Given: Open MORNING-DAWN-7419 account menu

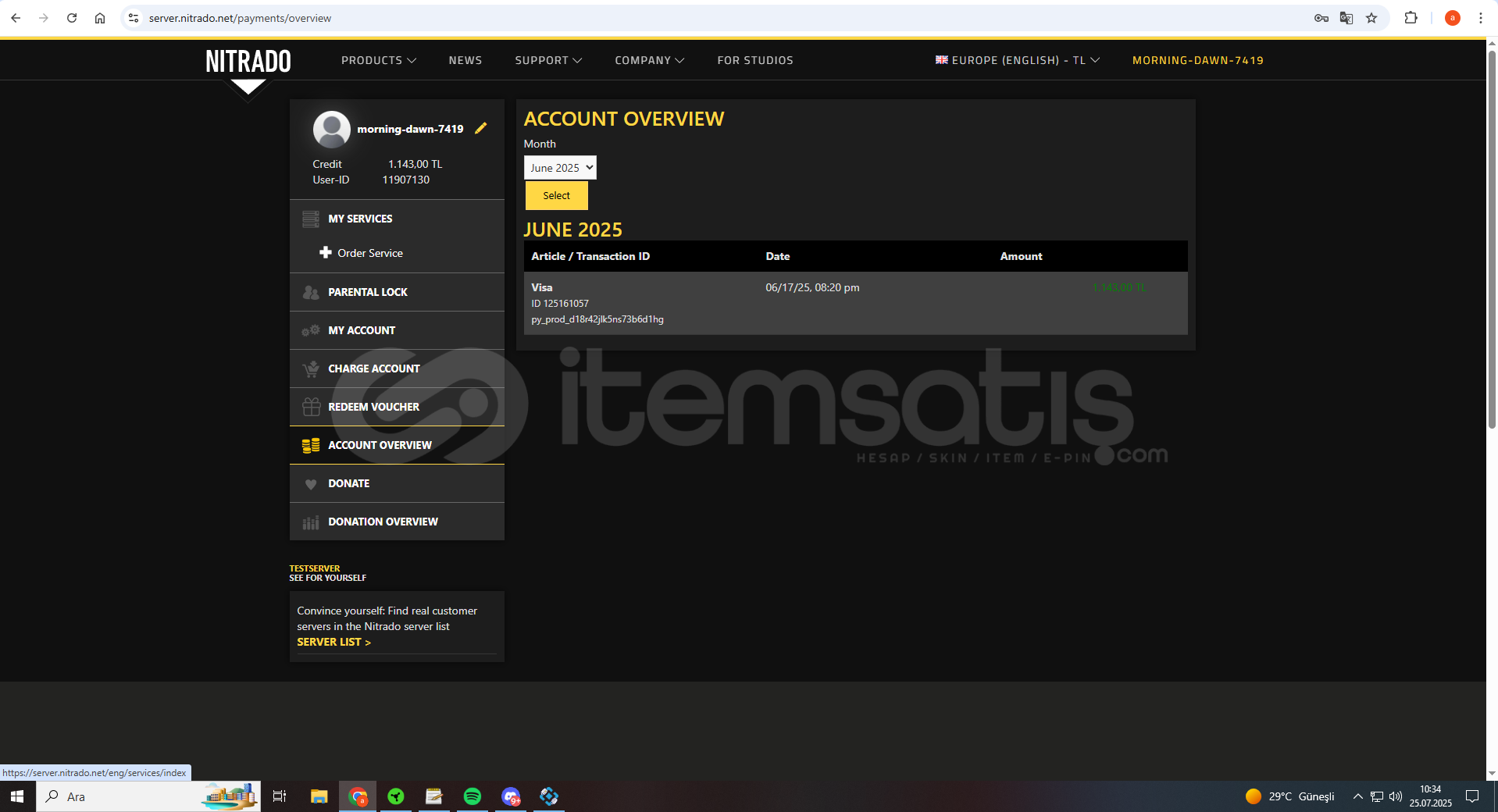Looking at the screenshot, I should pyautogui.click(x=1198, y=60).
